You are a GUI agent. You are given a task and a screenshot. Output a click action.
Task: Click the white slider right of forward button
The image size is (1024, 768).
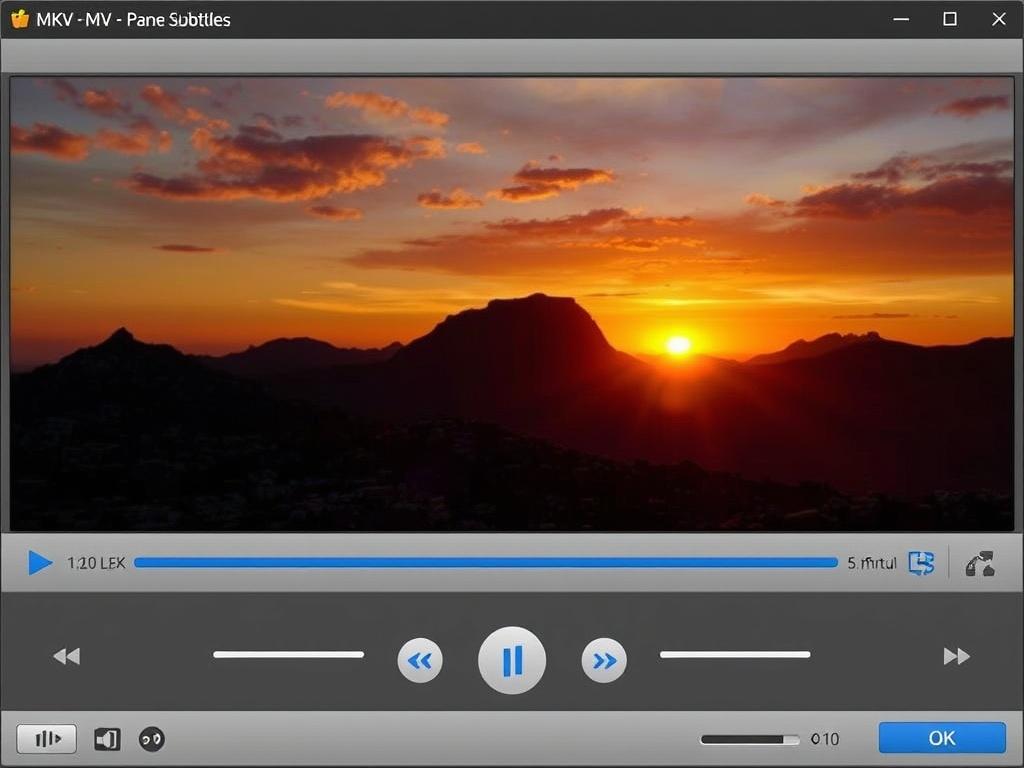pyautogui.click(x=735, y=655)
